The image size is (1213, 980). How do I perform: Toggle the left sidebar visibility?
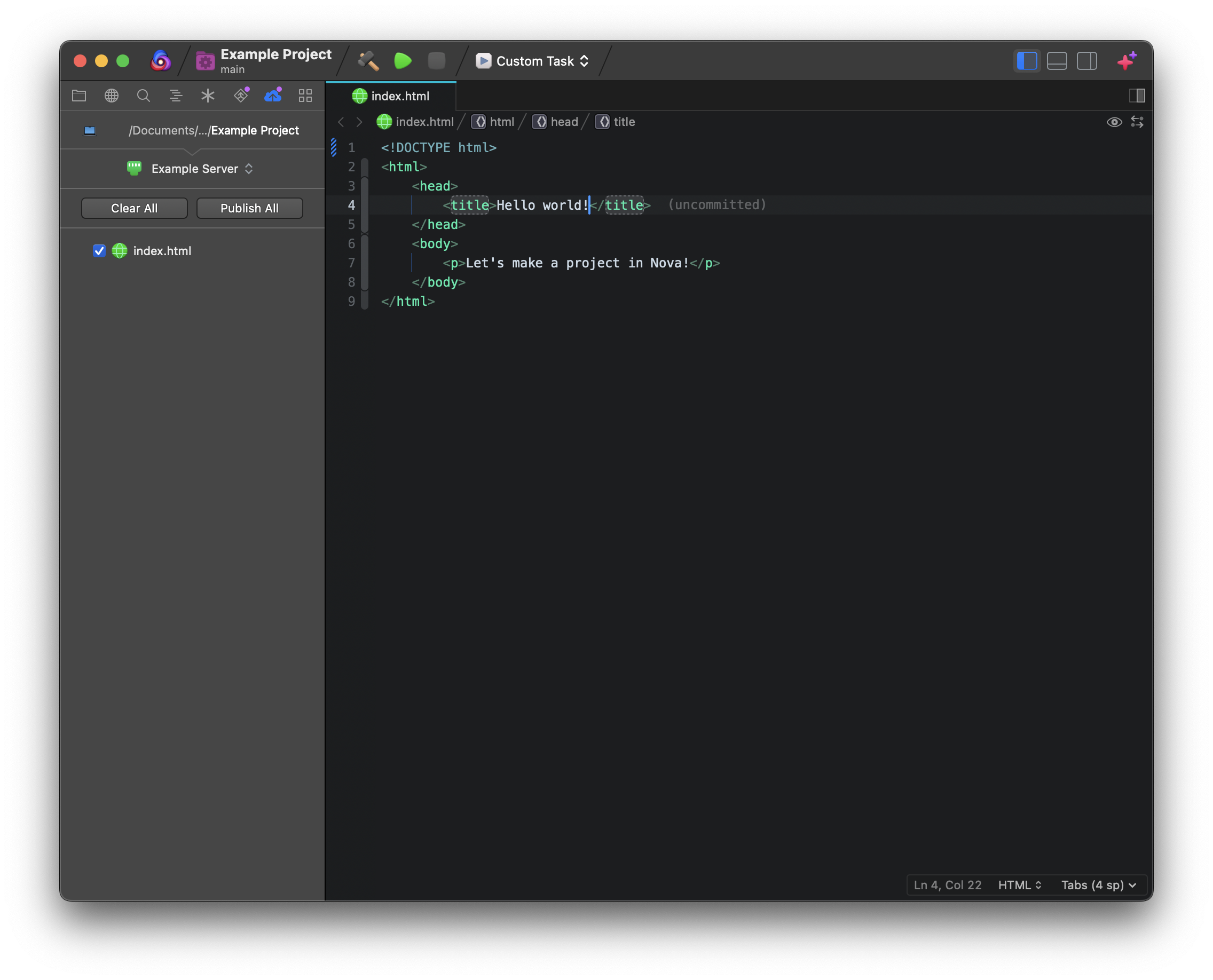[1027, 61]
